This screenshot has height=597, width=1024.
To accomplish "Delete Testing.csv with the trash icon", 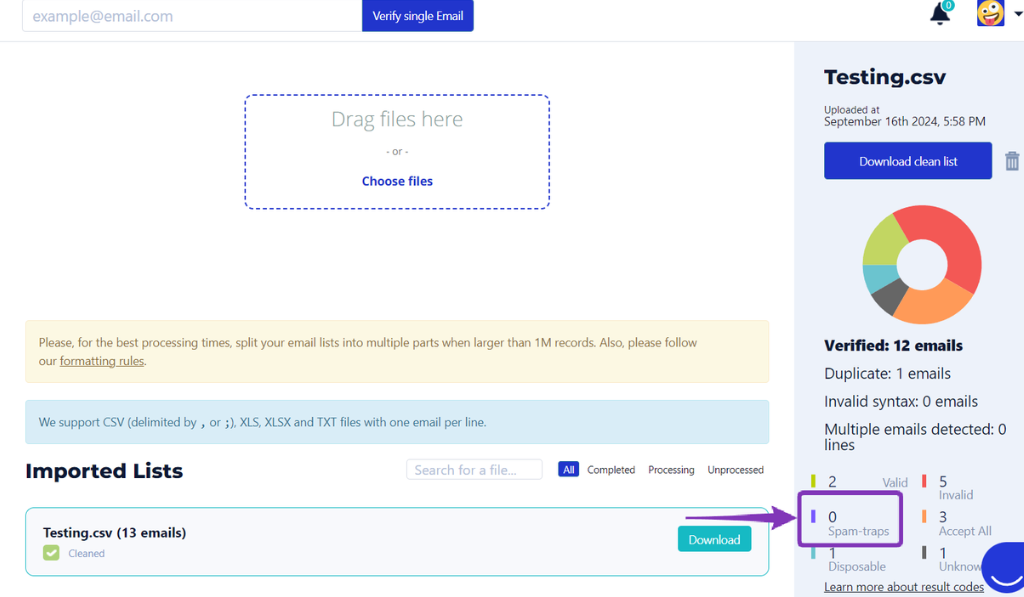I will 1012,161.
